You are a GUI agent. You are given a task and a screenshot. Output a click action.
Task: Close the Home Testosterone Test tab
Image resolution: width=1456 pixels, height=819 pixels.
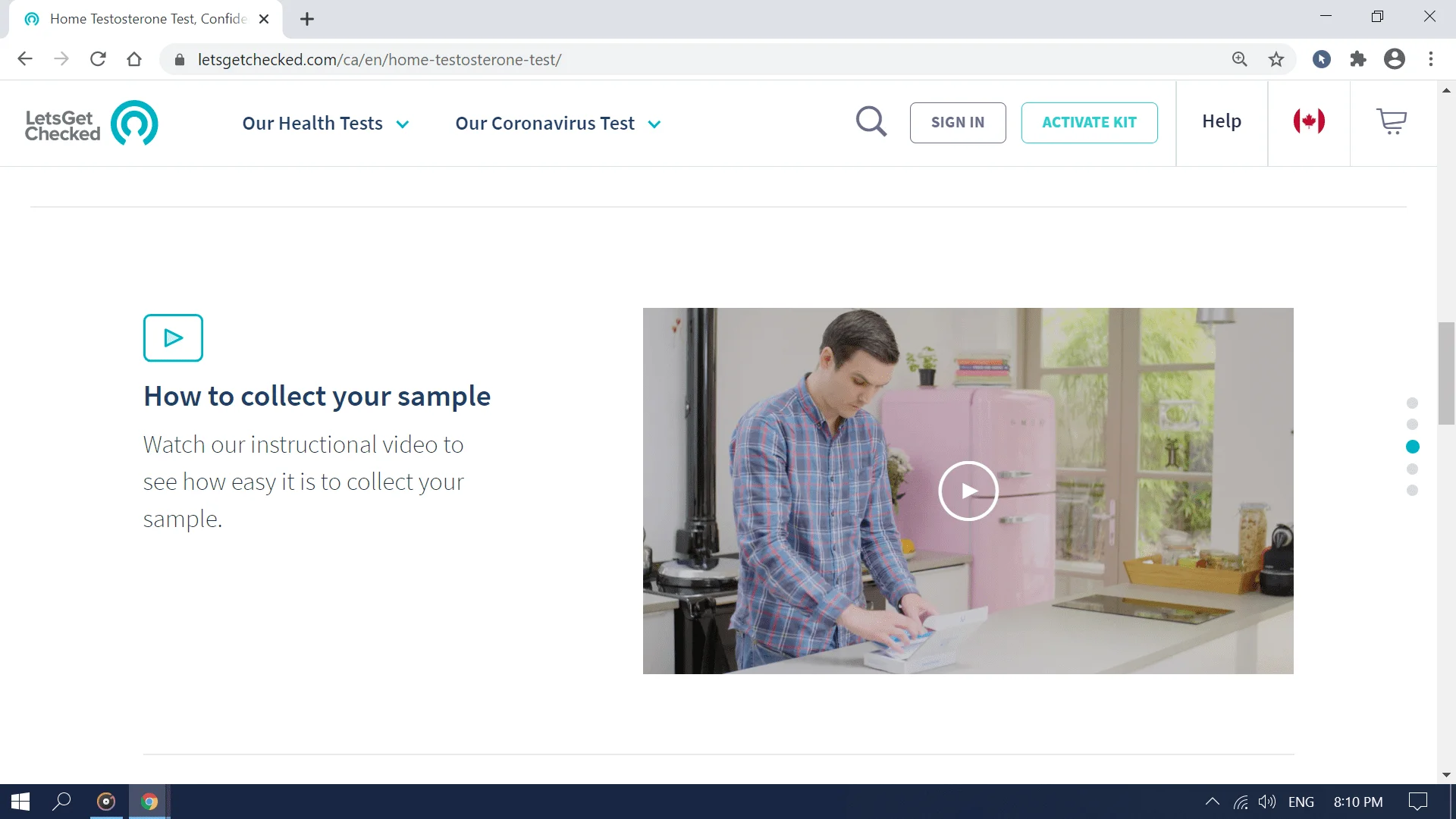(x=264, y=19)
